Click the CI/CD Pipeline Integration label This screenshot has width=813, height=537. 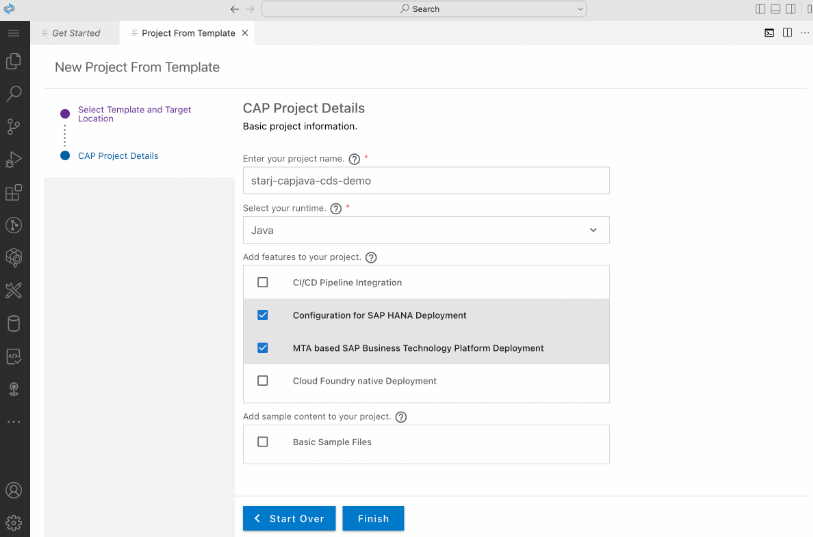coord(347,282)
